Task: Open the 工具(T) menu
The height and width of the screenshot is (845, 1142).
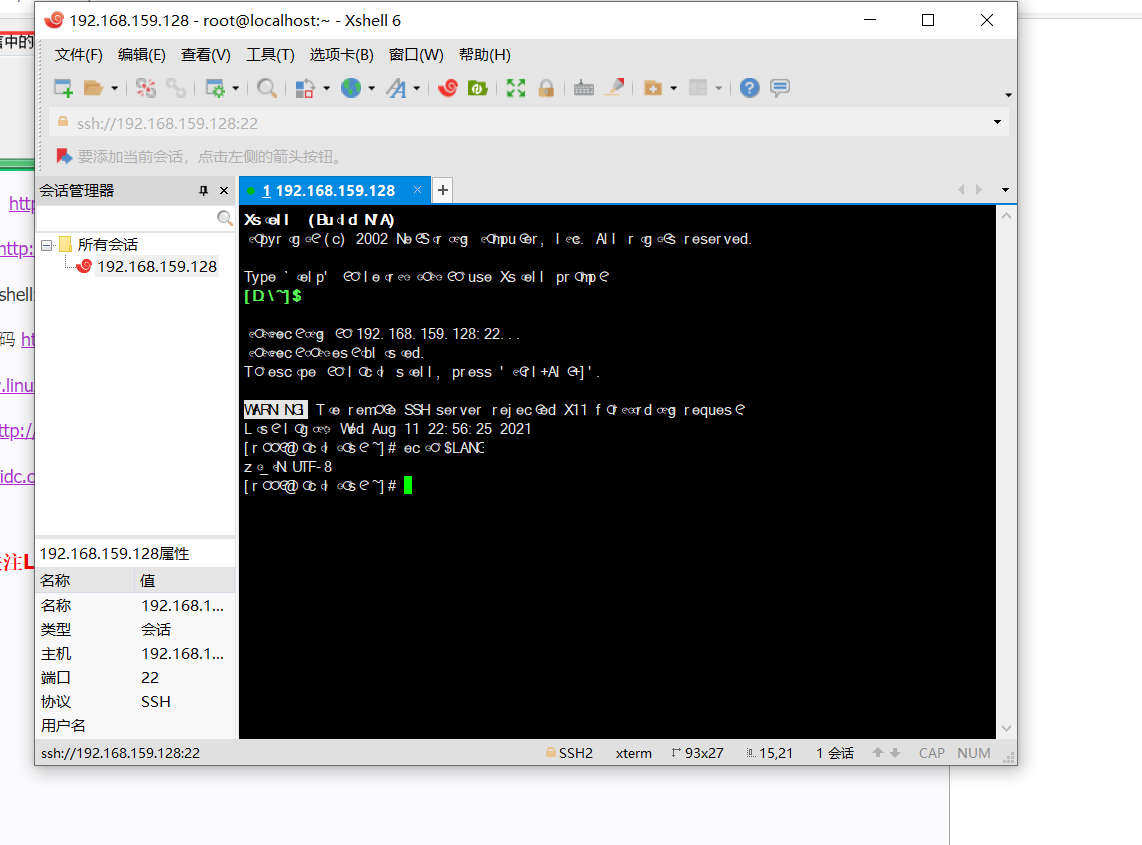Action: 270,55
